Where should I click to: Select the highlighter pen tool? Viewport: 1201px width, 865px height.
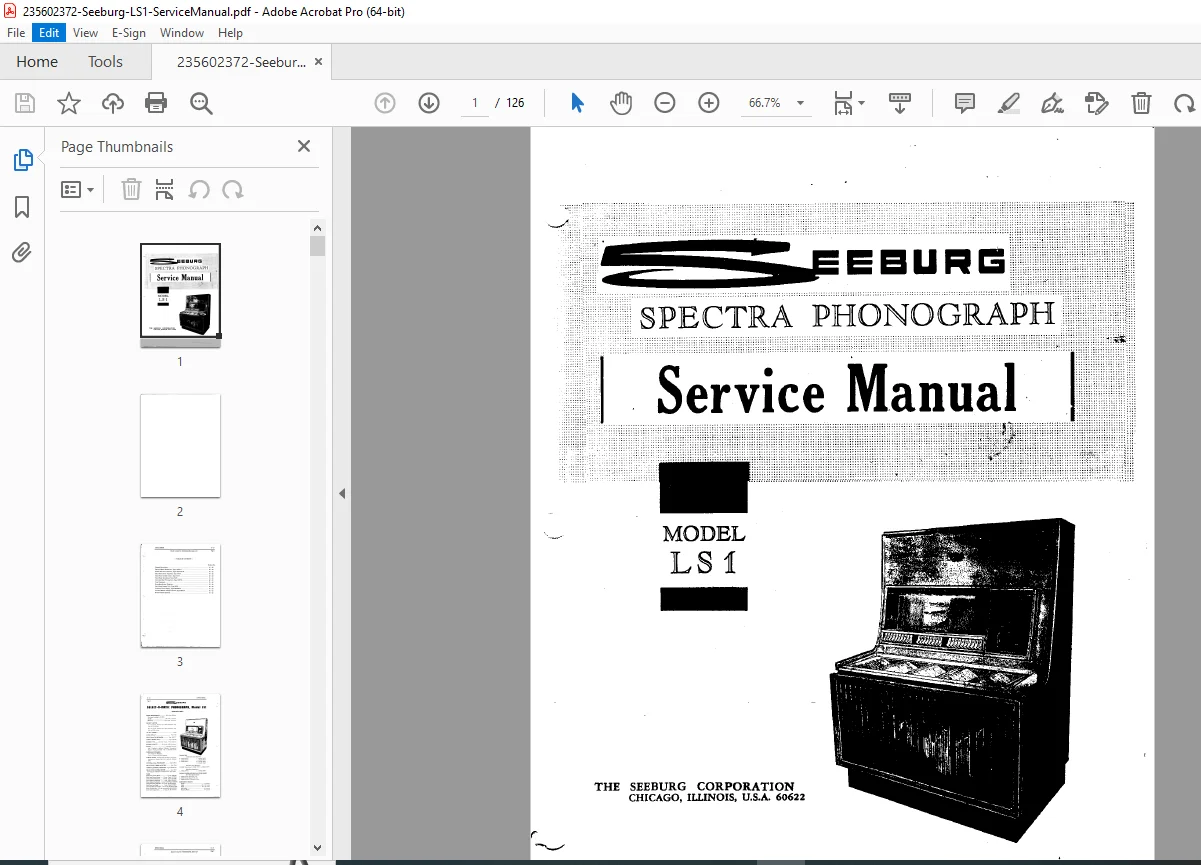click(1008, 103)
